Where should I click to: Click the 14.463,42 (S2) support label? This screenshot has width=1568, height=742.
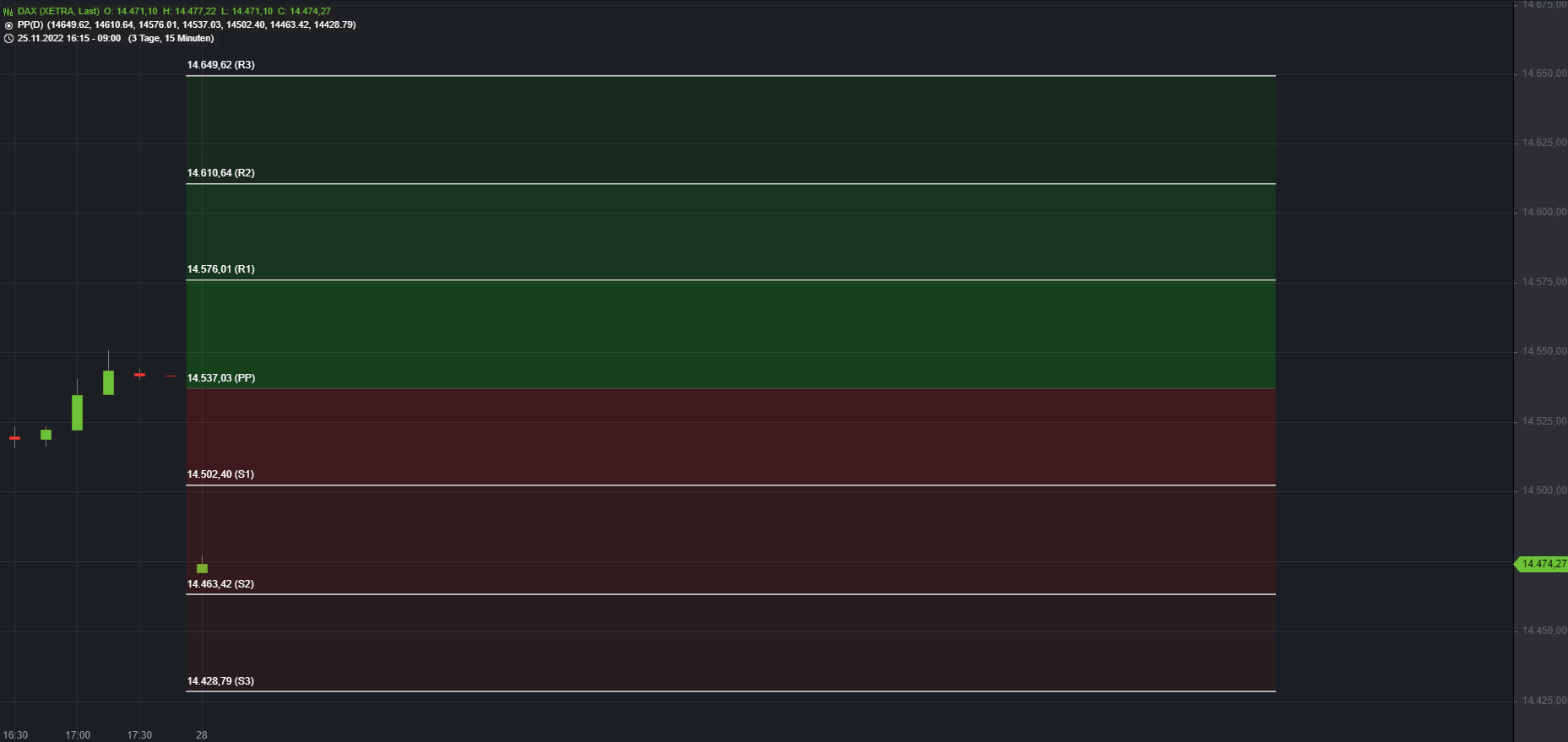click(x=220, y=584)
